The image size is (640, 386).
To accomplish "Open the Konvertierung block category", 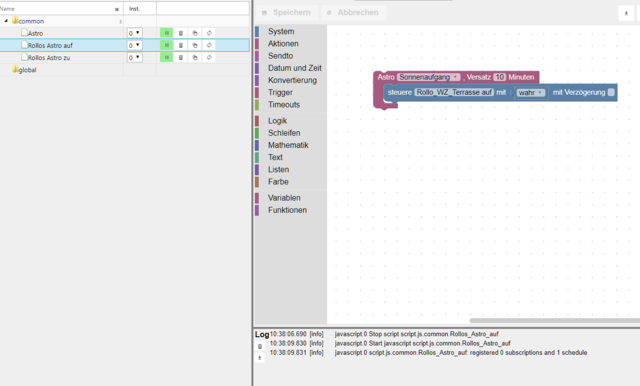I will coord(292,80).
